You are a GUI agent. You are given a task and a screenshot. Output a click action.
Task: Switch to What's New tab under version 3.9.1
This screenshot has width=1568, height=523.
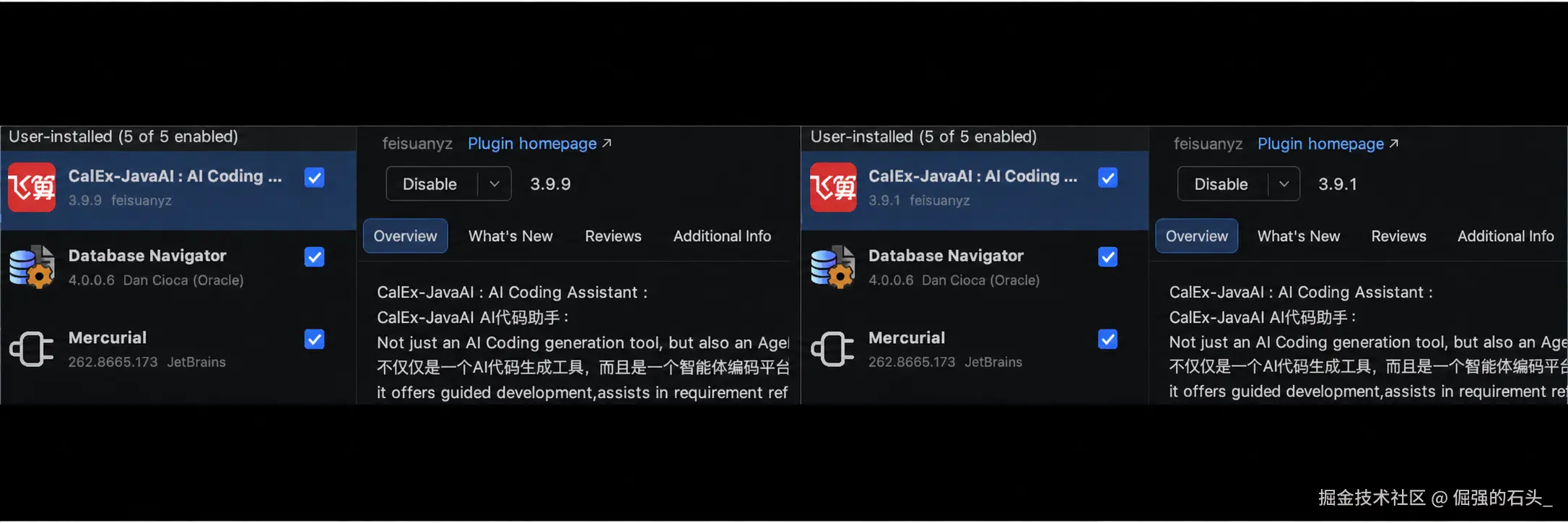[x=1299, y=236]
